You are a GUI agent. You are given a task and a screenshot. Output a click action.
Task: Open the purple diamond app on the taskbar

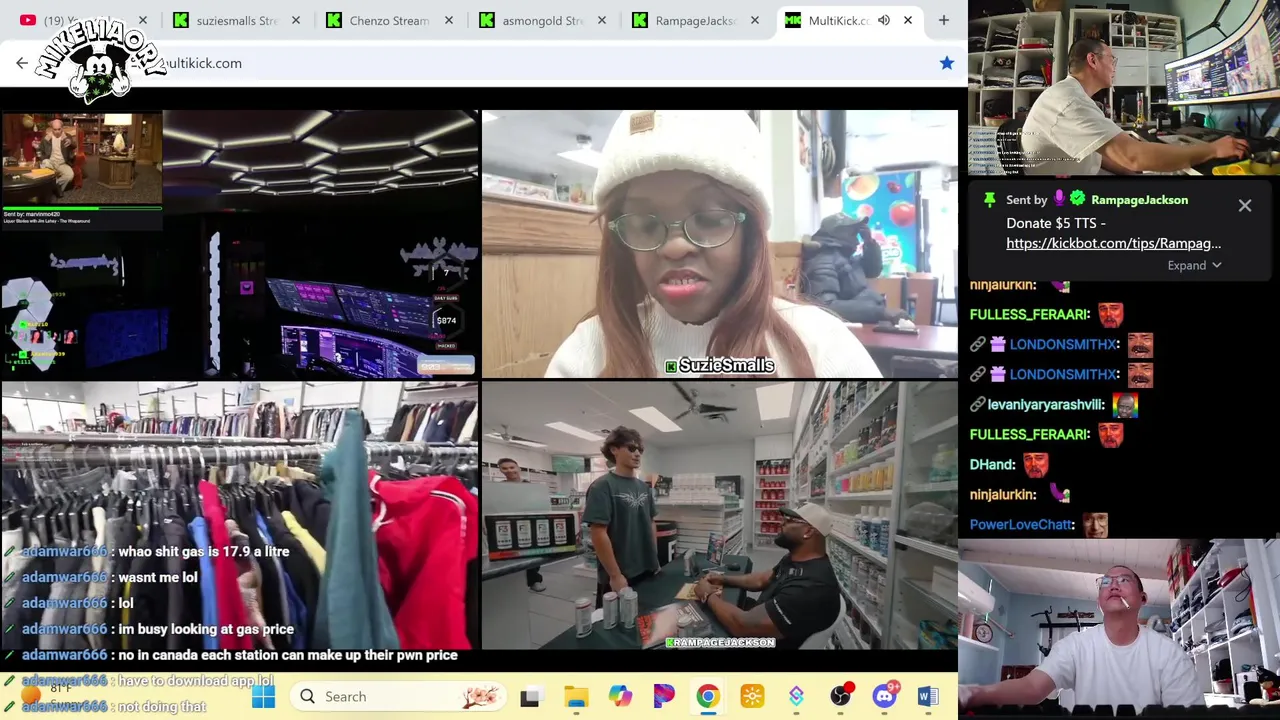[796, 696]
